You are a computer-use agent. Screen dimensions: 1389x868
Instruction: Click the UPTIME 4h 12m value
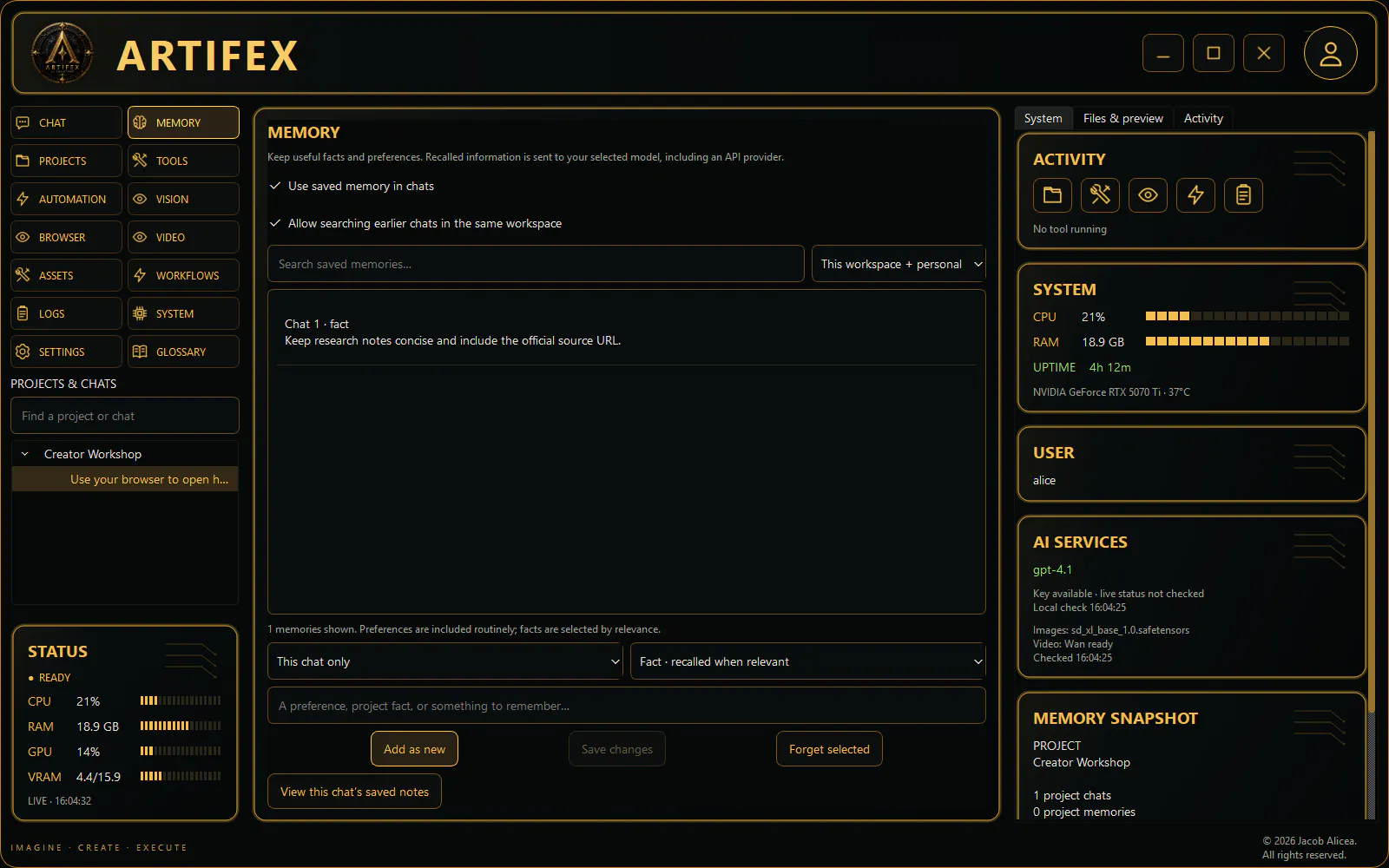tap(1109, 367)
